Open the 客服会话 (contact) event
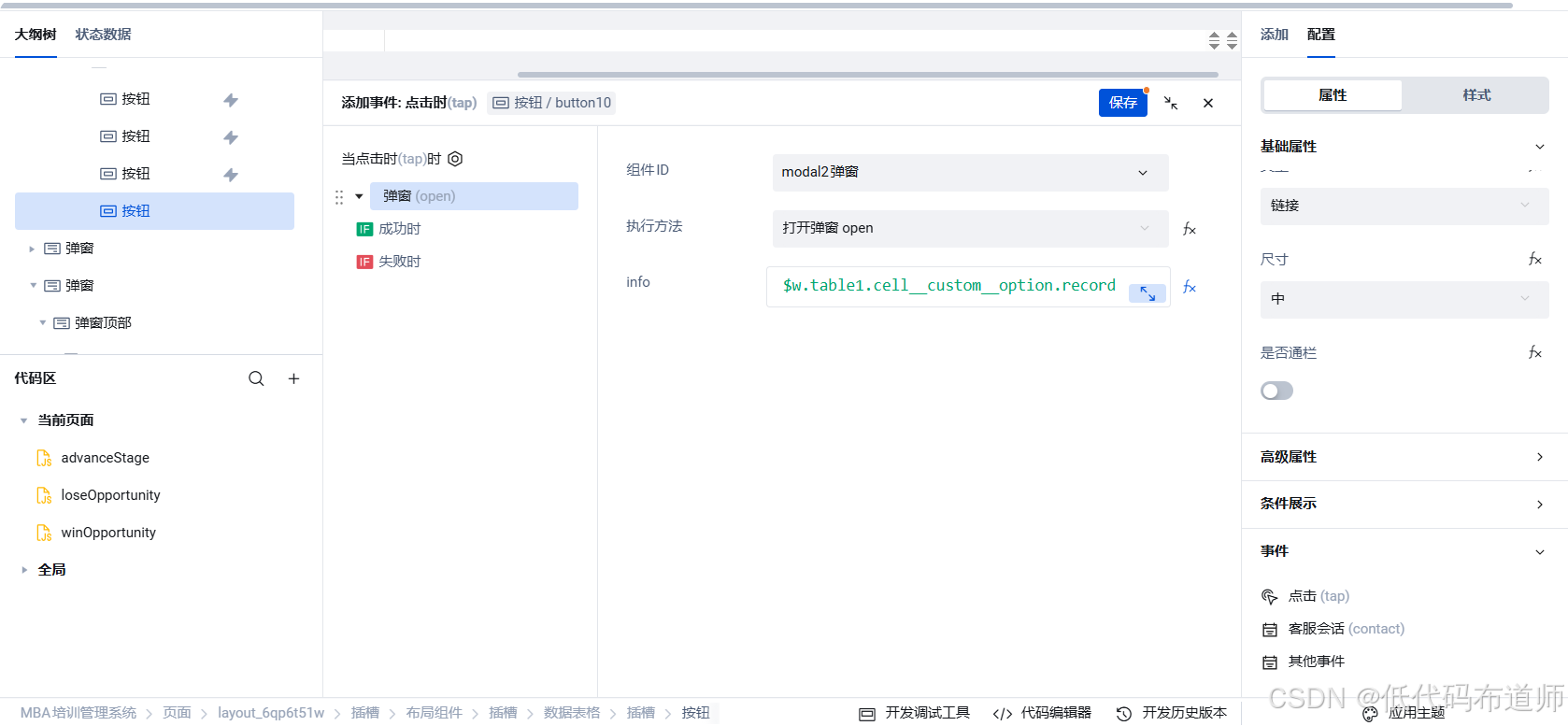Screen dimensions: 1568x726 pyautogui.click(x=1333, y=629)
